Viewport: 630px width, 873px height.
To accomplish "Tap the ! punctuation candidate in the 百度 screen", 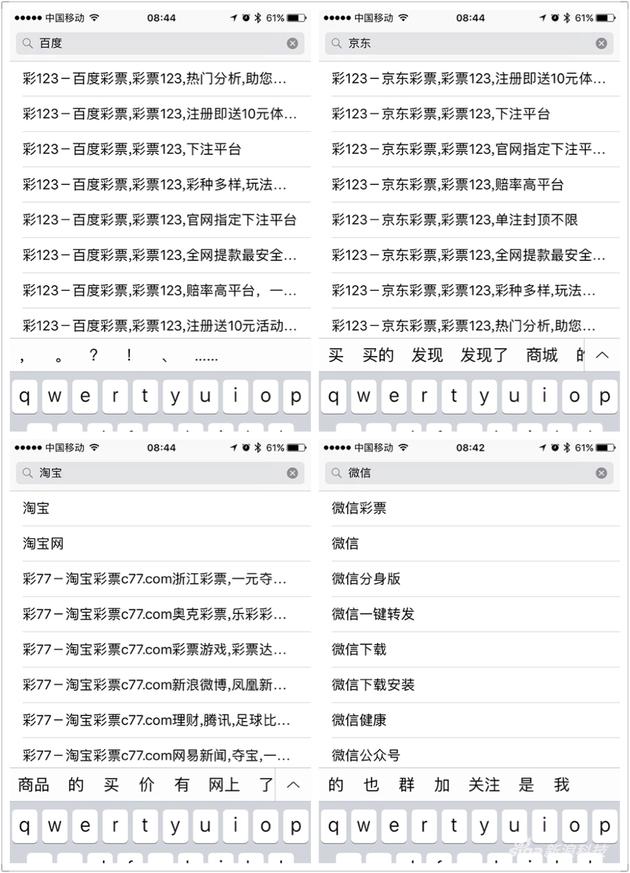I will pyautogui.click(x=129, y=355).
